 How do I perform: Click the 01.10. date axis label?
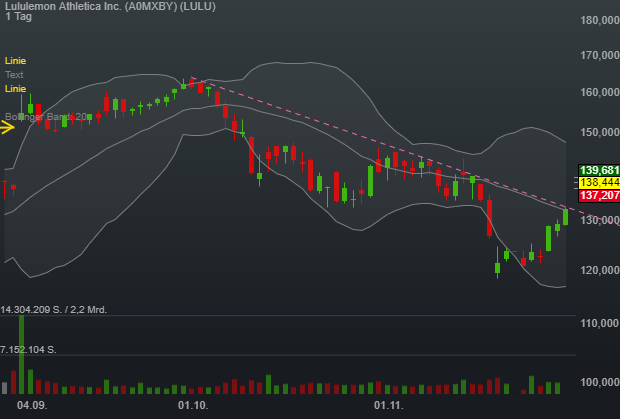pos(193,406)
